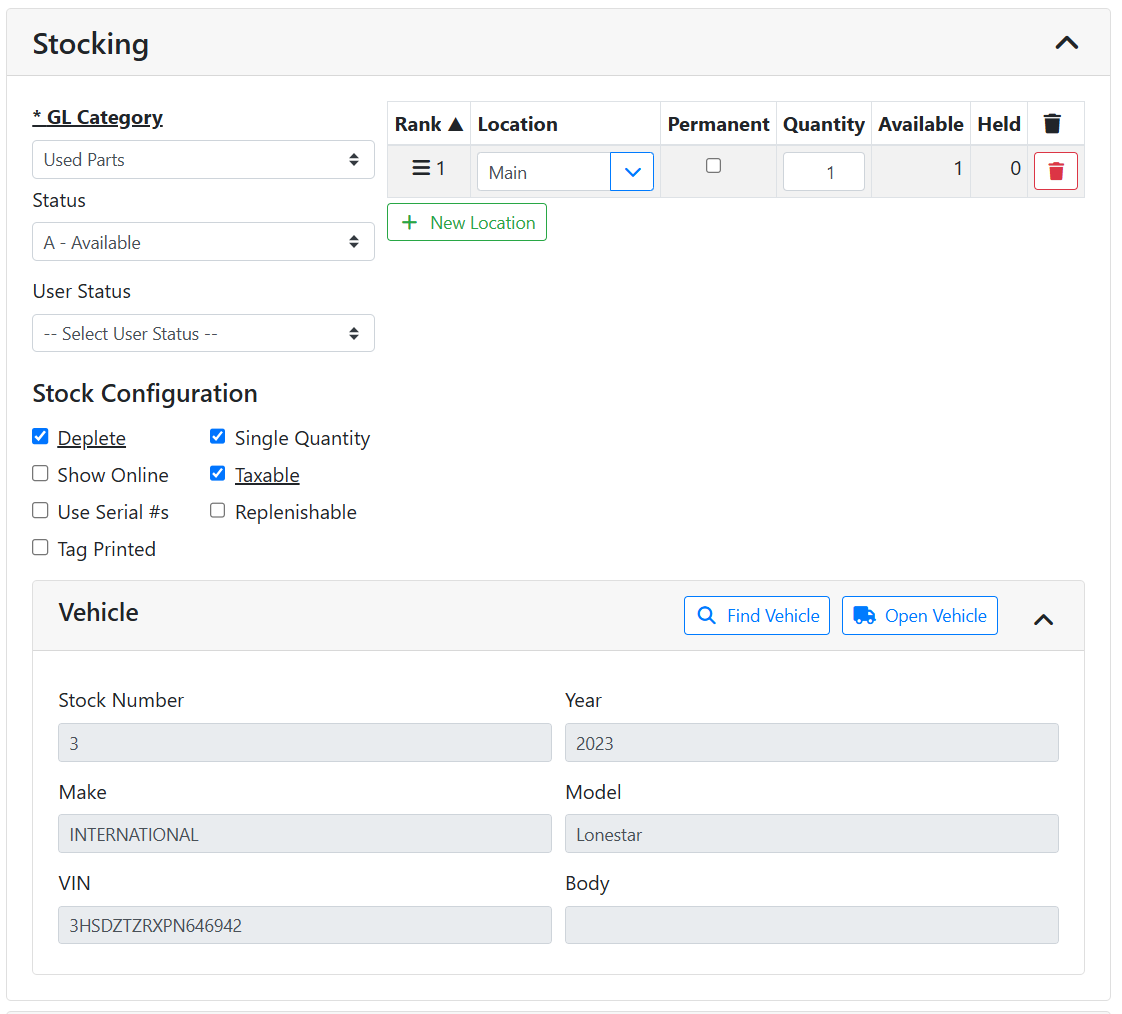This screenshot has height=1014, width=1122.
Task: Check the Tag Printed box
Action: coord(40,548)
